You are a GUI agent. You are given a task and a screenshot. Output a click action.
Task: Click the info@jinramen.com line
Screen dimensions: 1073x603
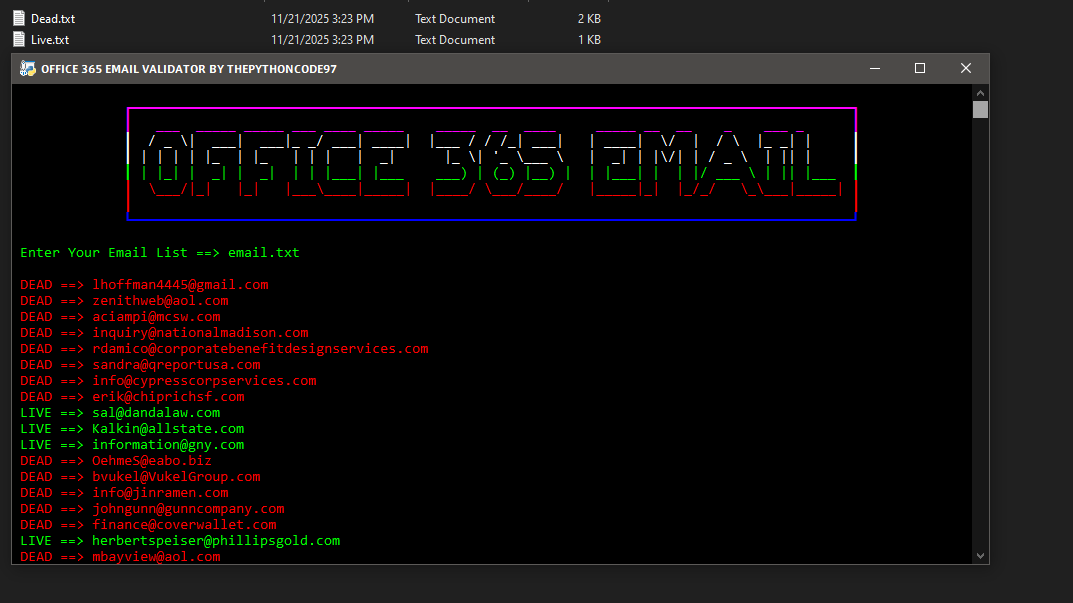click(125, 493)
